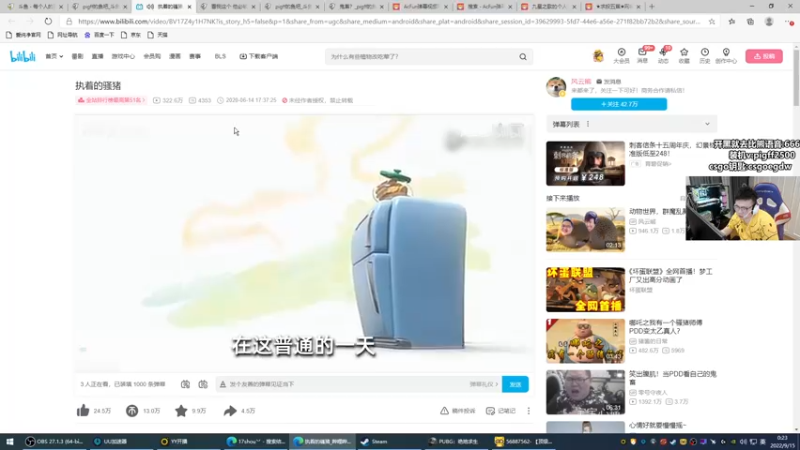Open the 大会员 icon in header

[x=621, y=56]
